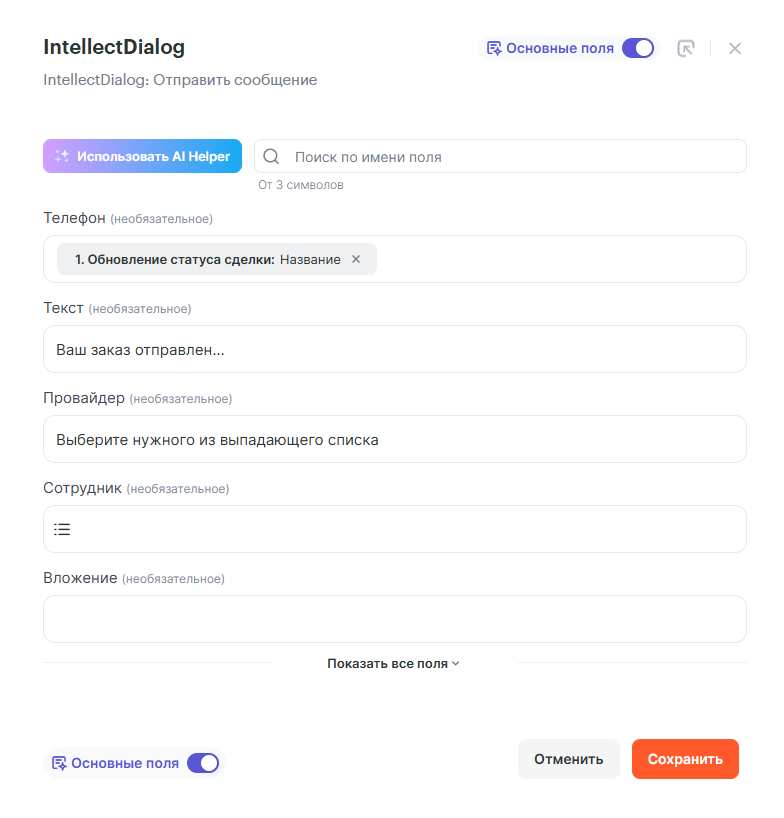Open the Провайдер dropdown list
Viewport: 784px width, 818px height.
point(394,439)
